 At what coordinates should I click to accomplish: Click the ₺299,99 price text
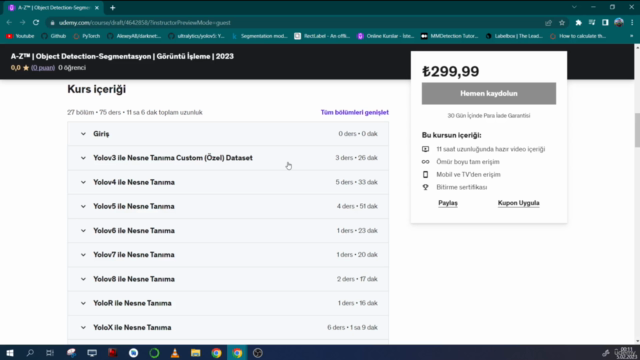pos(451,71)
